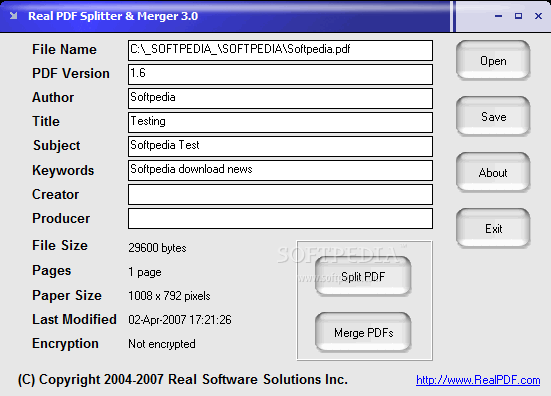Maximize the Real PDF Splitter window

tap(518, 16)
